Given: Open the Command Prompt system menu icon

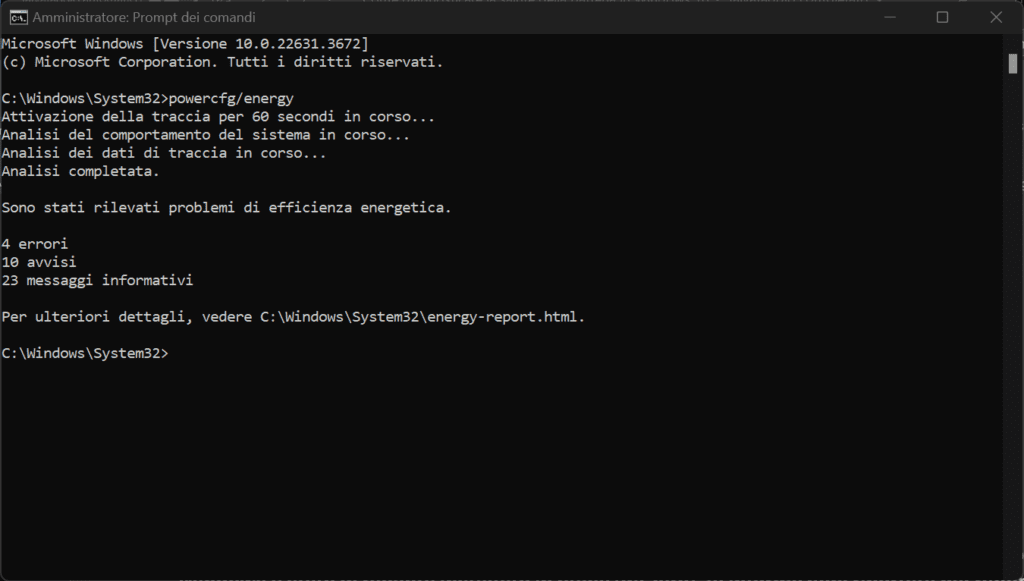Looking at the screenshot, I should coord(16,17).
